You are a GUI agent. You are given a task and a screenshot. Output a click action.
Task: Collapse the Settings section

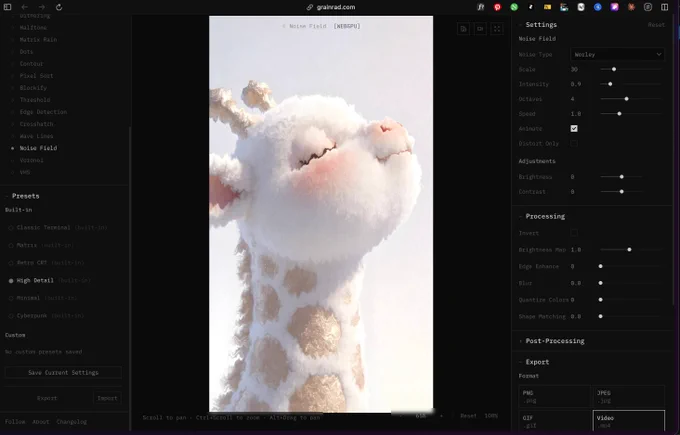point(538,25)
